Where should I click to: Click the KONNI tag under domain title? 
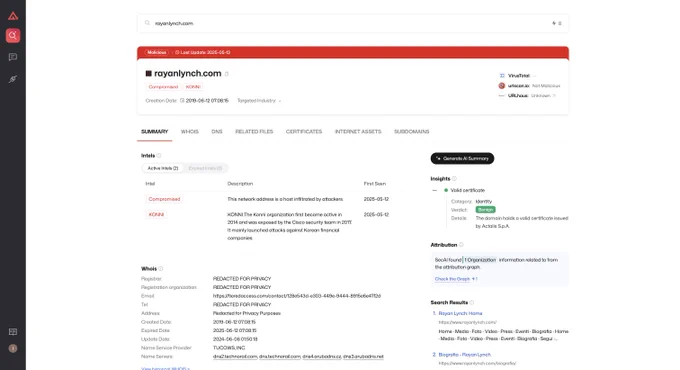[x=193, y=87]
